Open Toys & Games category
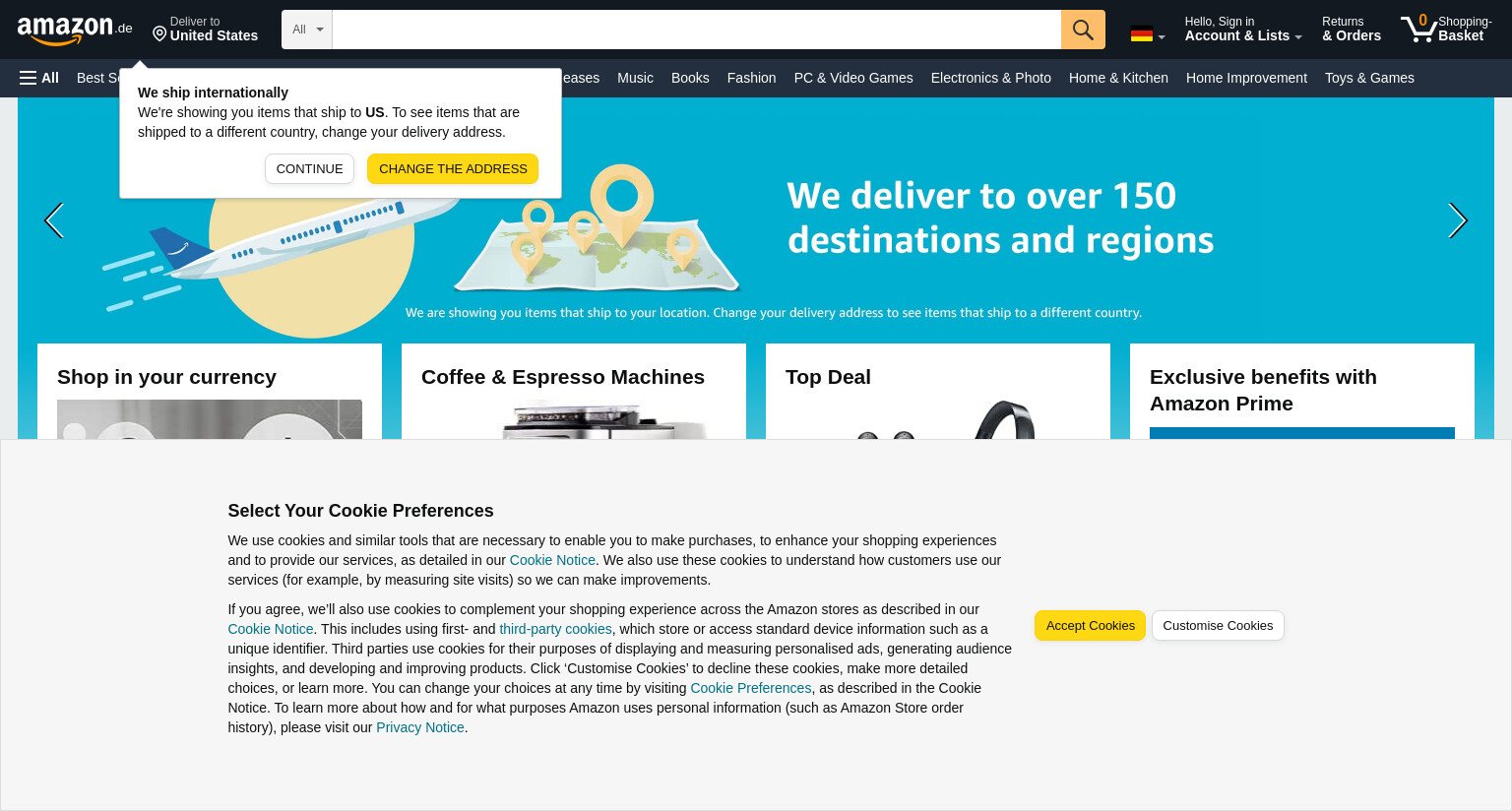1512x811 pixels. pos(1369,78)
